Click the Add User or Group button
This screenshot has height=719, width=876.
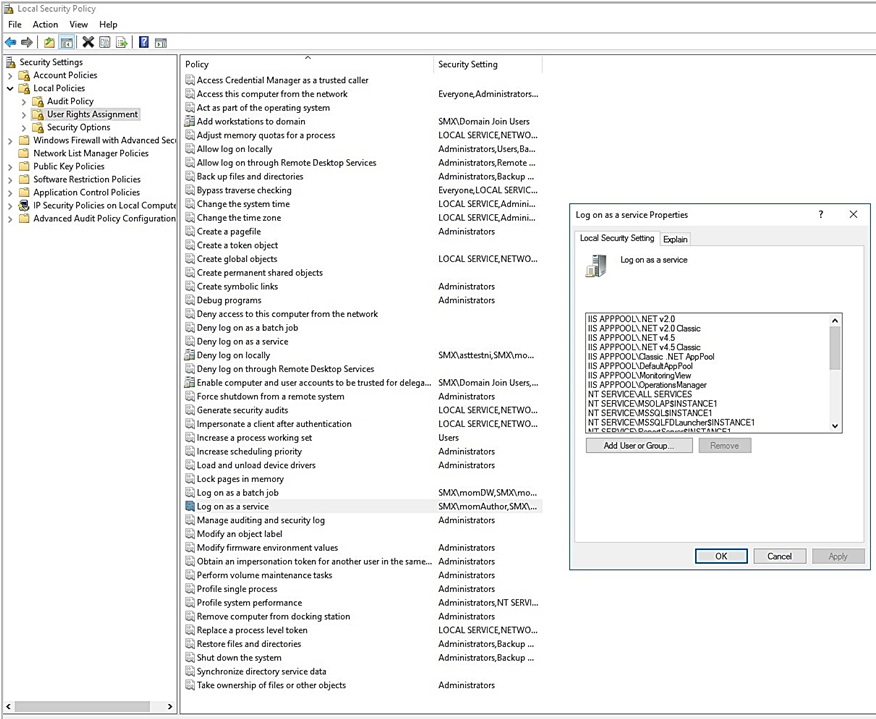(639, 446)
